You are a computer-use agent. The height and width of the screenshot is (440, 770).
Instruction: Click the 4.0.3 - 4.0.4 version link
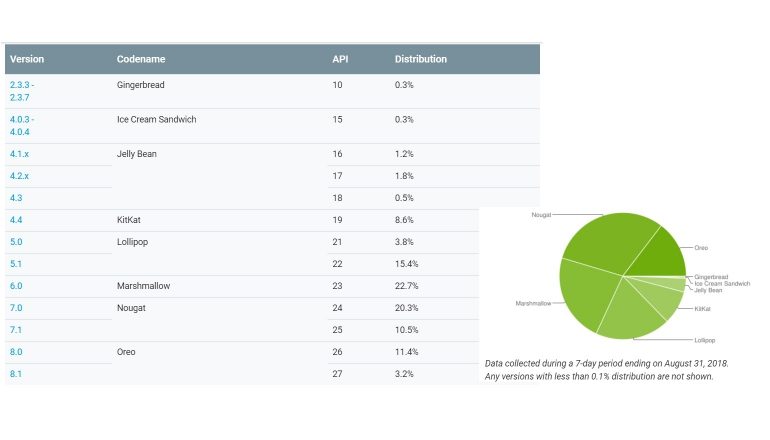click(x=22, y=125)
